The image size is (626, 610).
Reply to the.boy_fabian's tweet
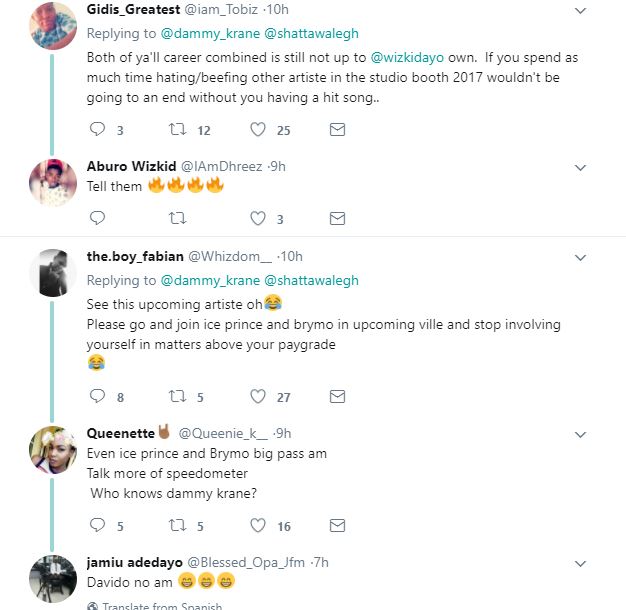coord(97,396)
